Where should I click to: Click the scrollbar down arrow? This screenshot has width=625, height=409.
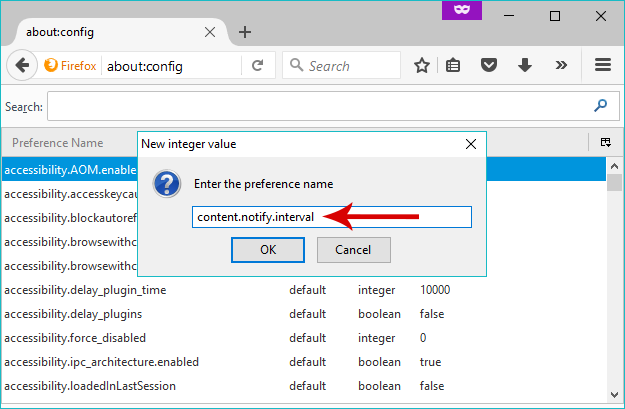[x=615, y=395]
